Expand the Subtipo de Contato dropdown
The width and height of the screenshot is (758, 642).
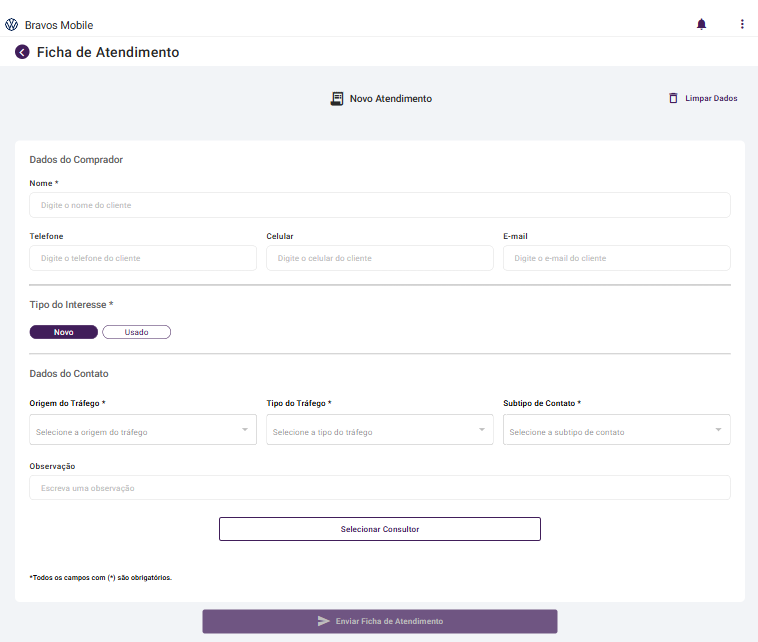[x=617, y=430]
